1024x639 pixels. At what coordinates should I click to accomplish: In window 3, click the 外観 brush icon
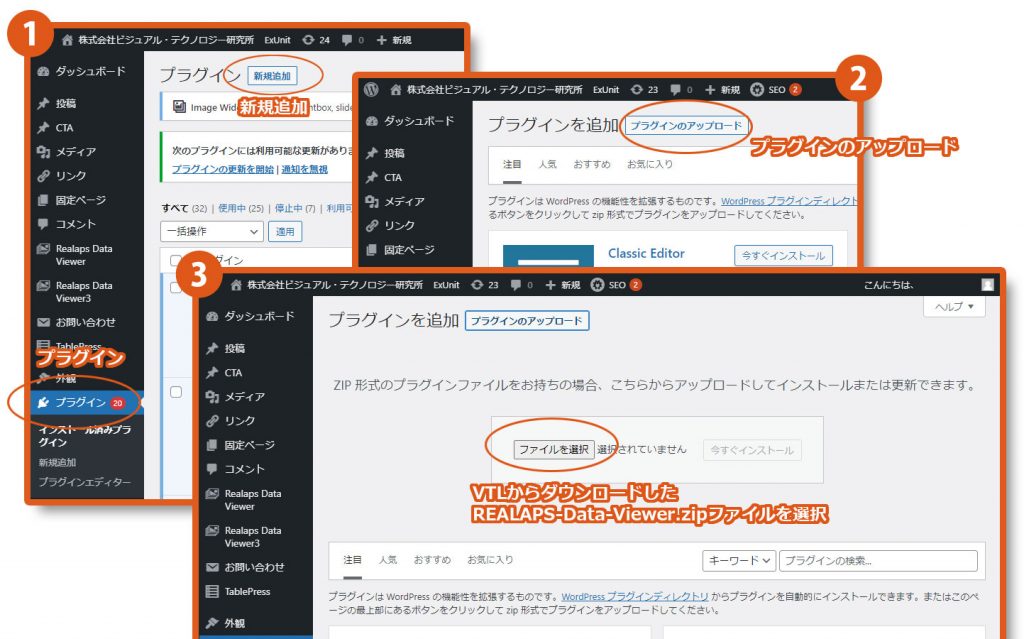coord(212,623)
